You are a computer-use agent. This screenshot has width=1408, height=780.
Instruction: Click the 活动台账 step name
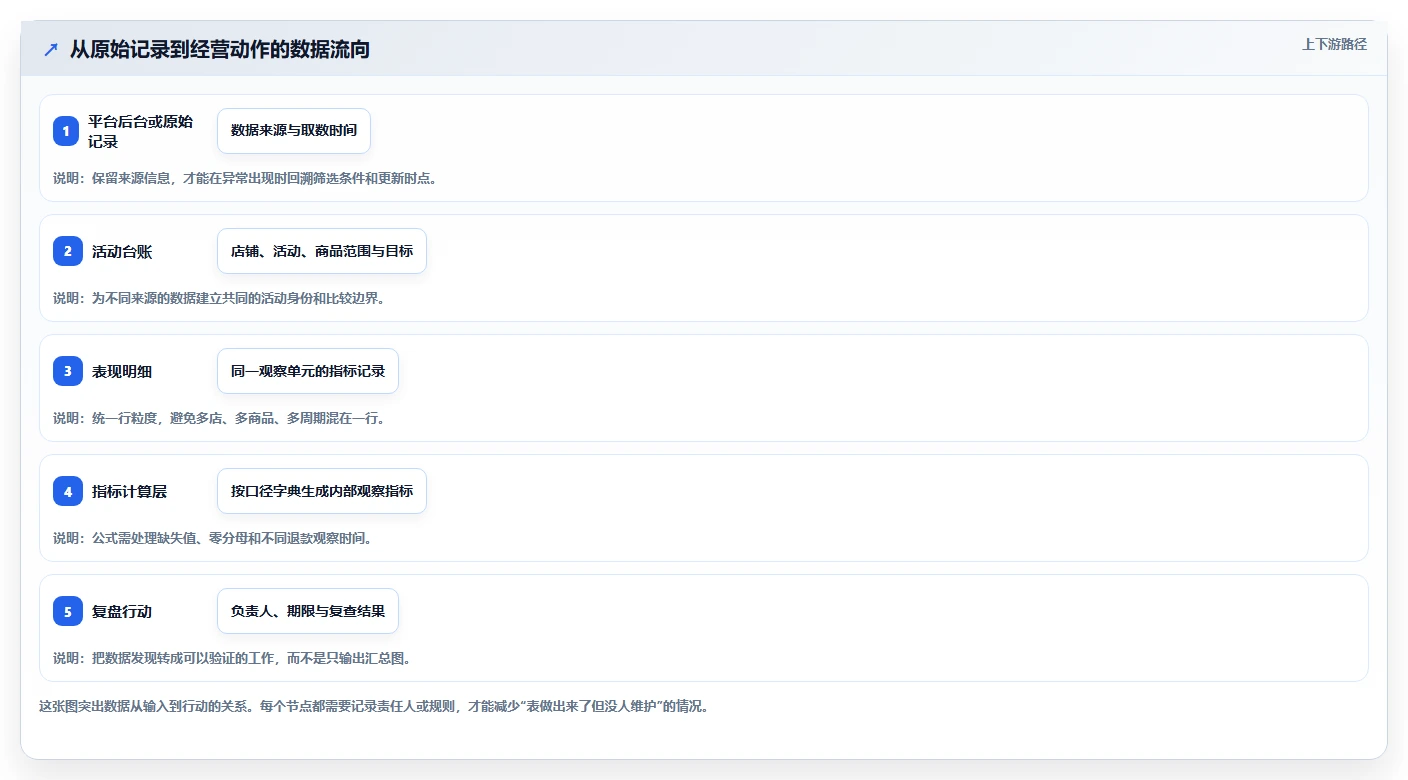[x=122, y=252]
